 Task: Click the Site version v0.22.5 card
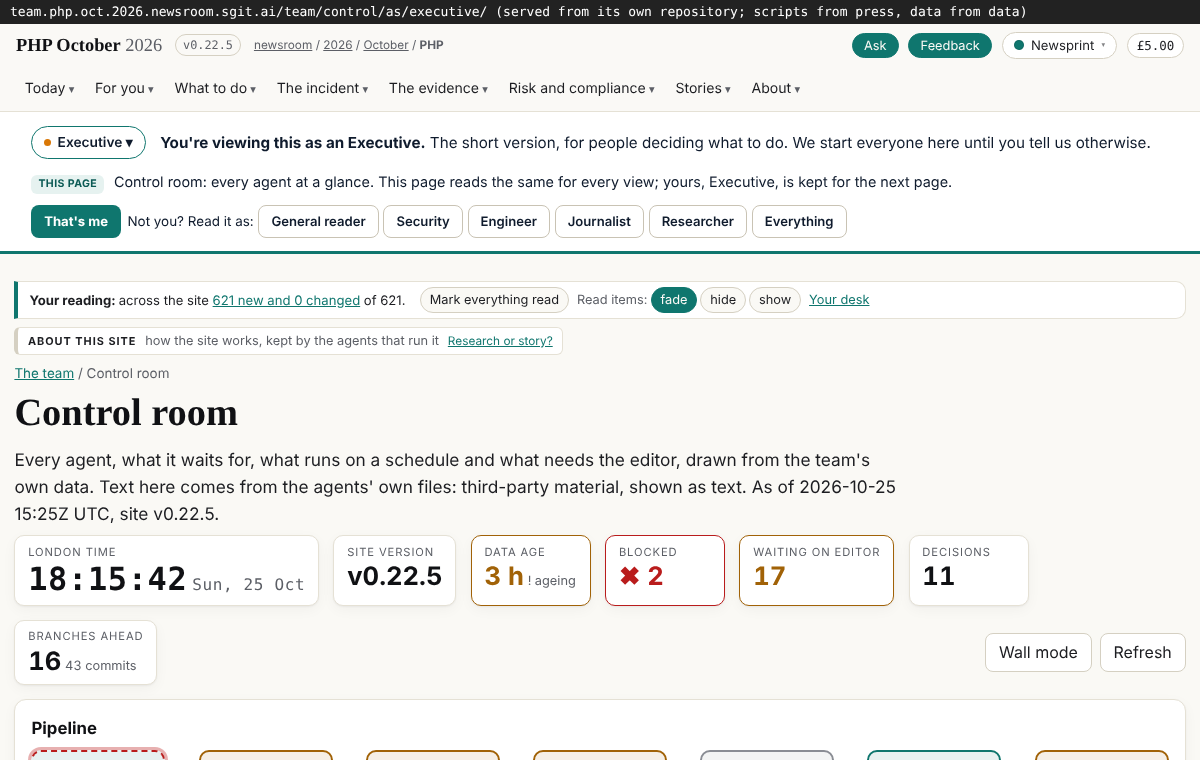pyautogui.click(x=394, y=570)
